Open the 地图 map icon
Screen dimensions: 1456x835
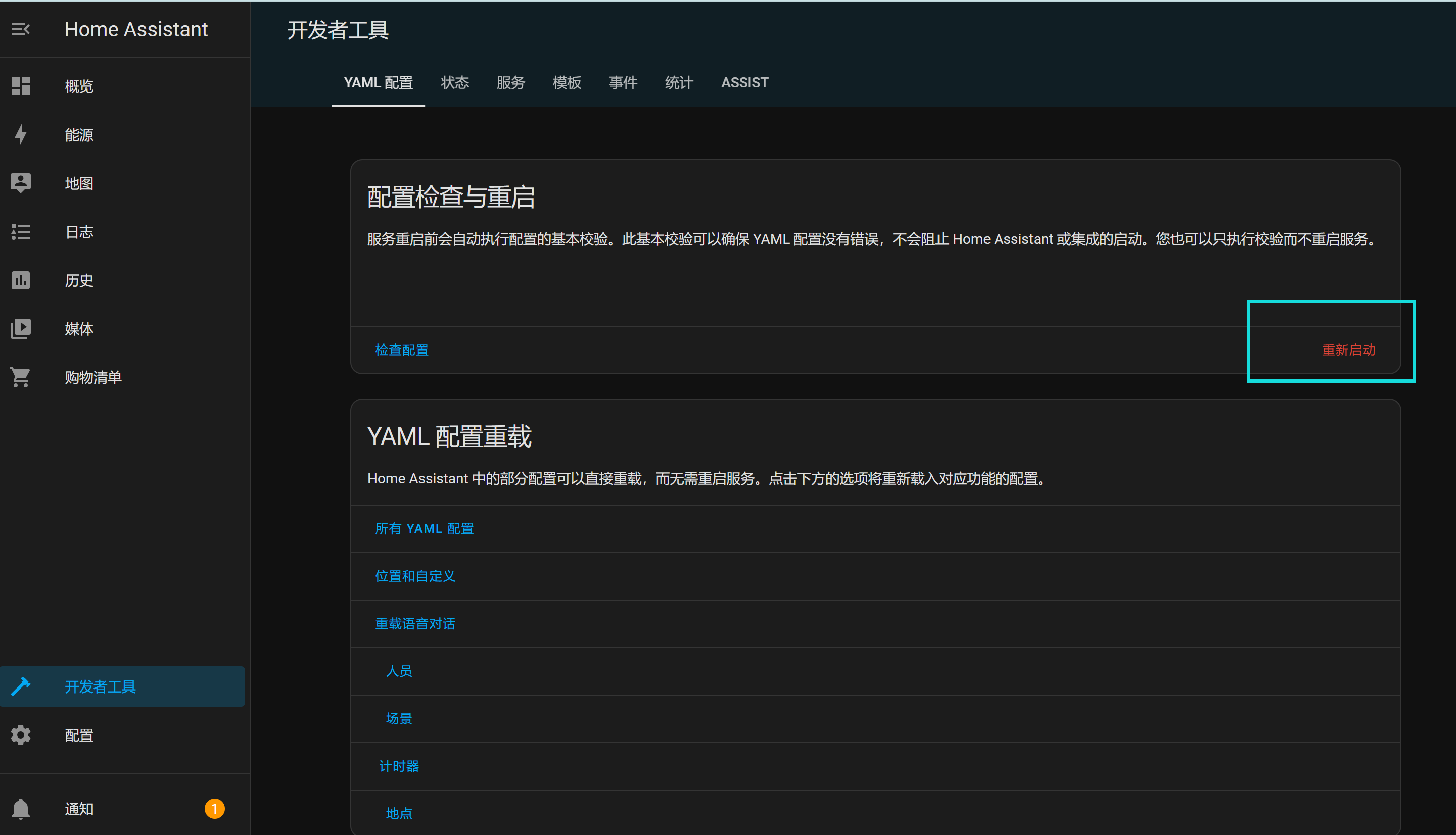coord(21,183)
